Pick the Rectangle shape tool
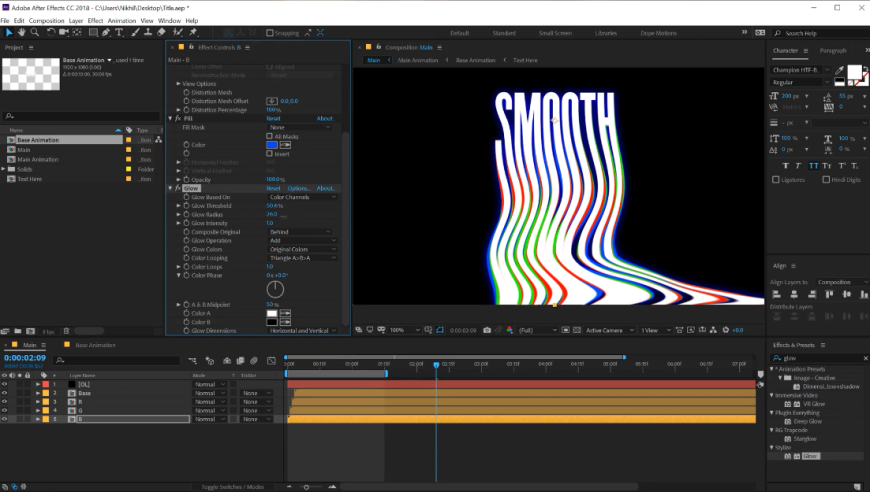870x492 pixels. 93,32
